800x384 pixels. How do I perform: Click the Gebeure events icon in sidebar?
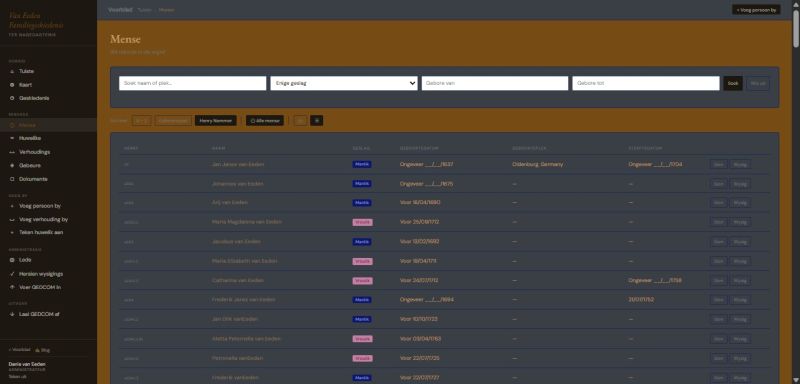point(12,166)
